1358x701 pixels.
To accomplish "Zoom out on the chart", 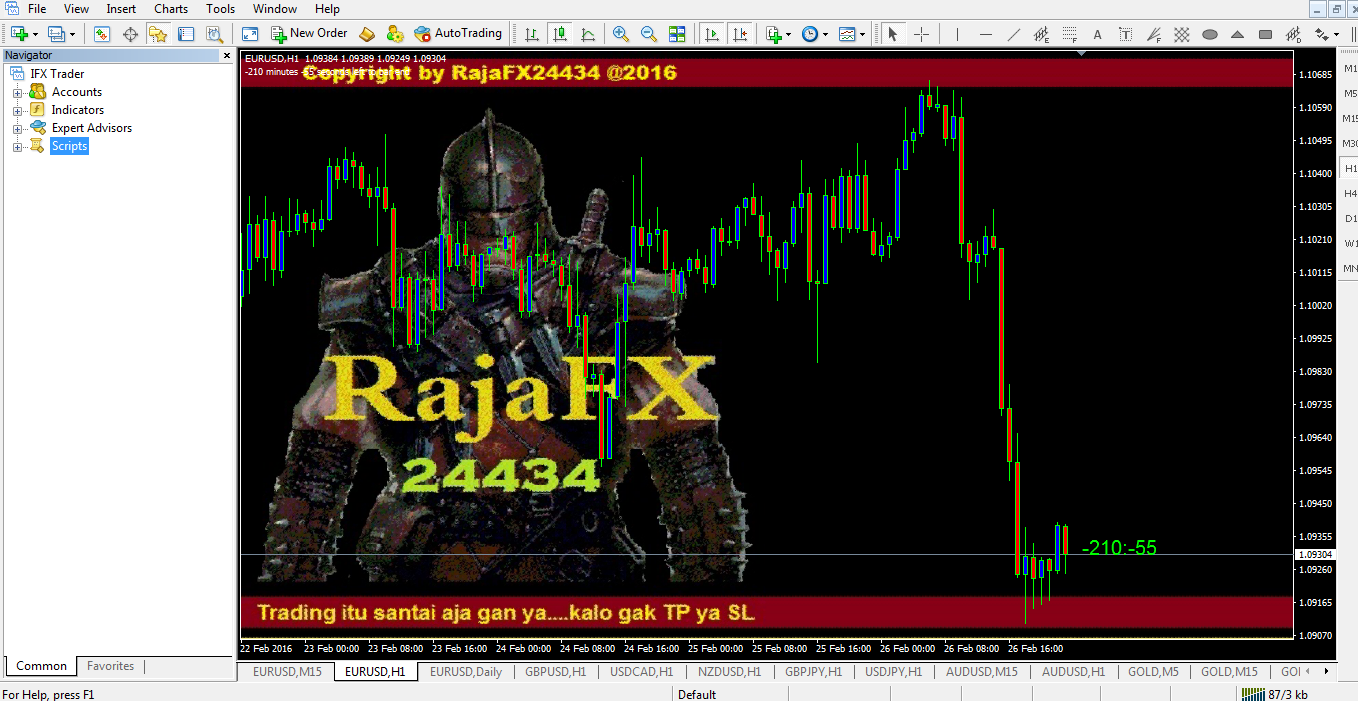I will (x=649, y=34).
